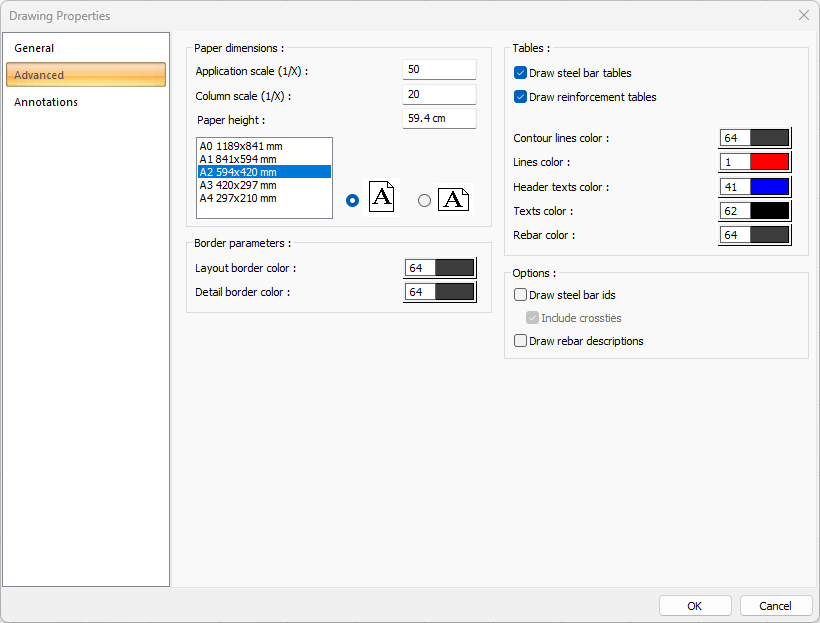Select the landscape paper orientation icon
The width and height of the screenshot is (820, 623).
pos(453,199)
